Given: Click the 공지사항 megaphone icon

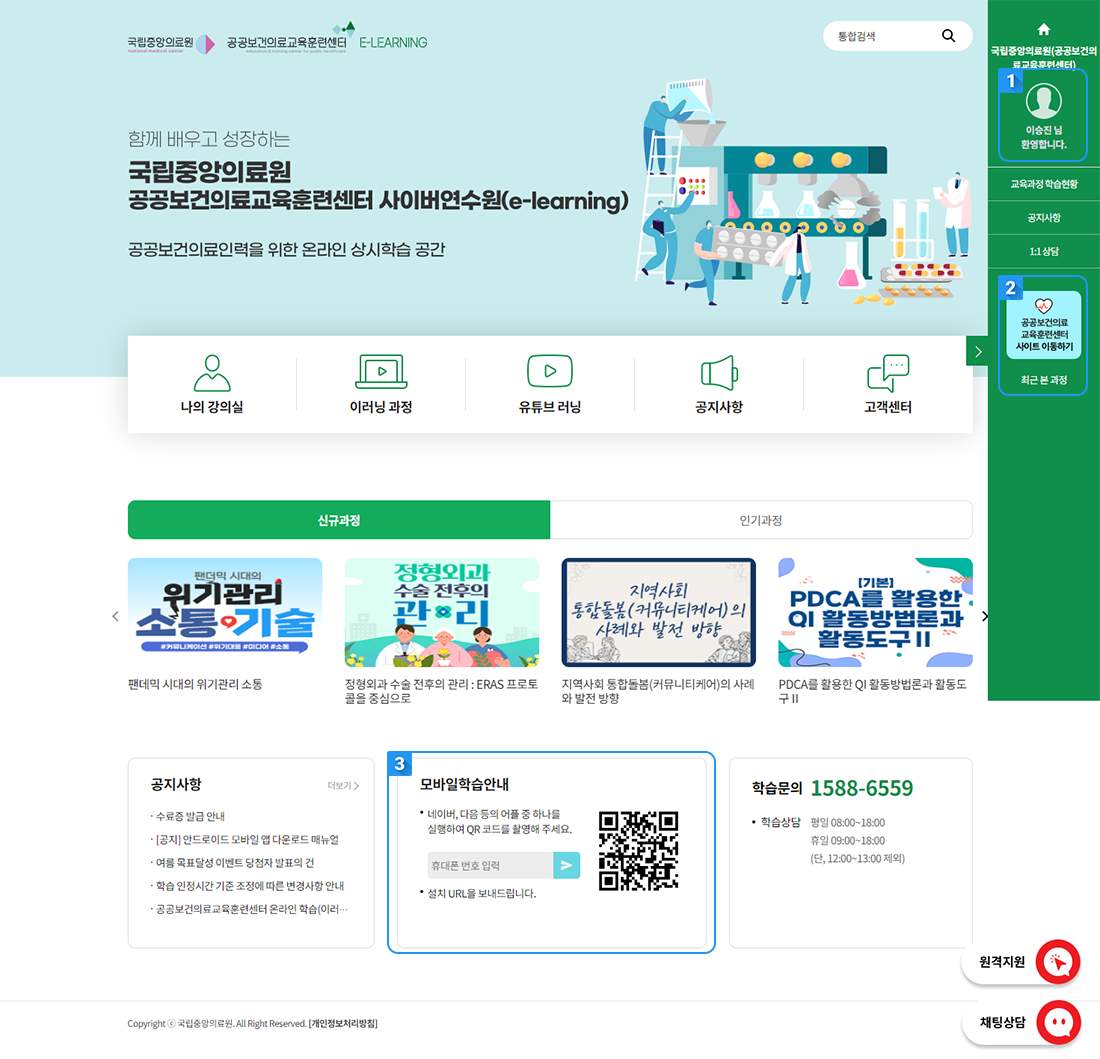Looking at the screenshot, I should click(718, 373).
